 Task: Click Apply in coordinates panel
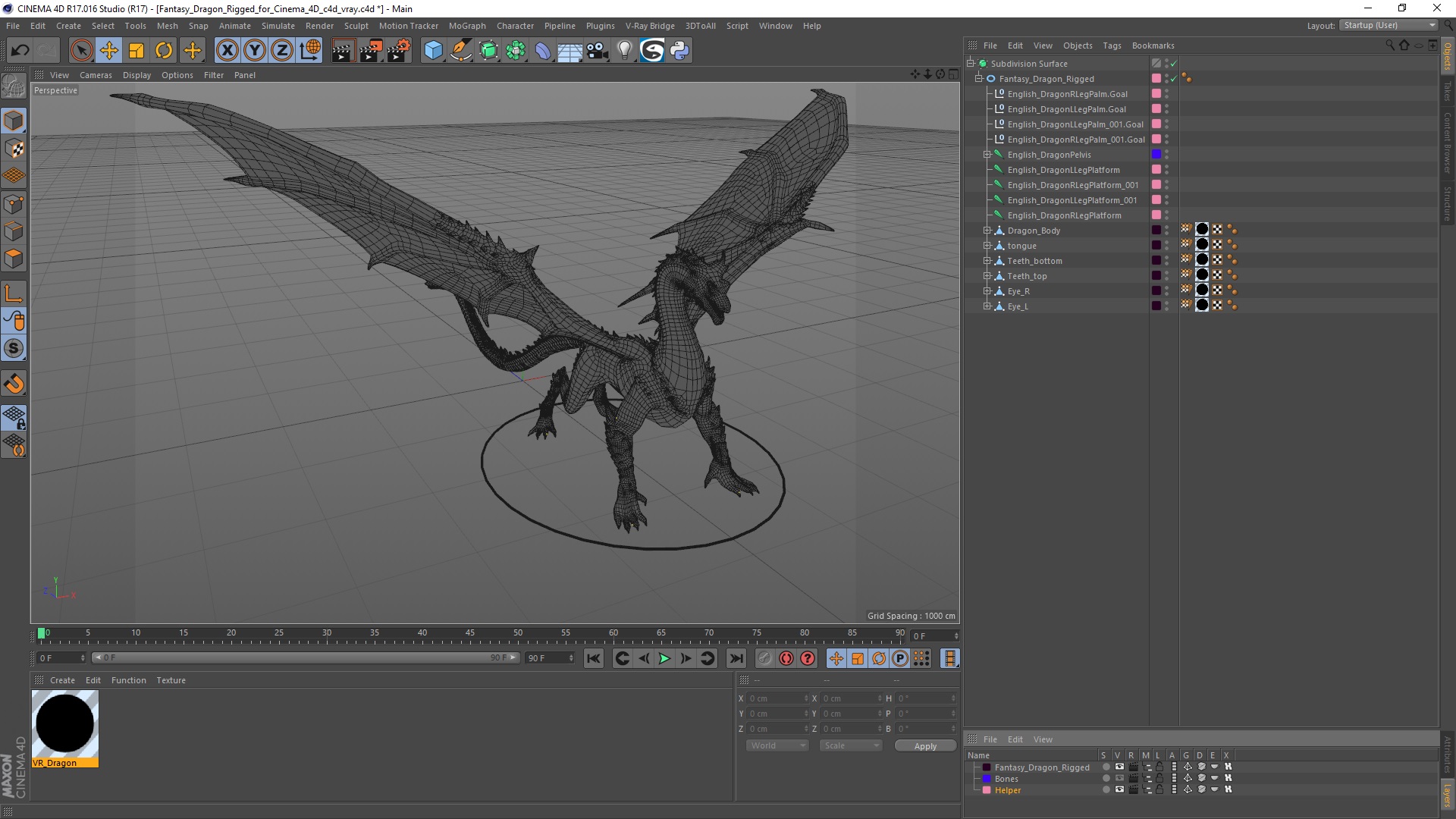(925, 746)
